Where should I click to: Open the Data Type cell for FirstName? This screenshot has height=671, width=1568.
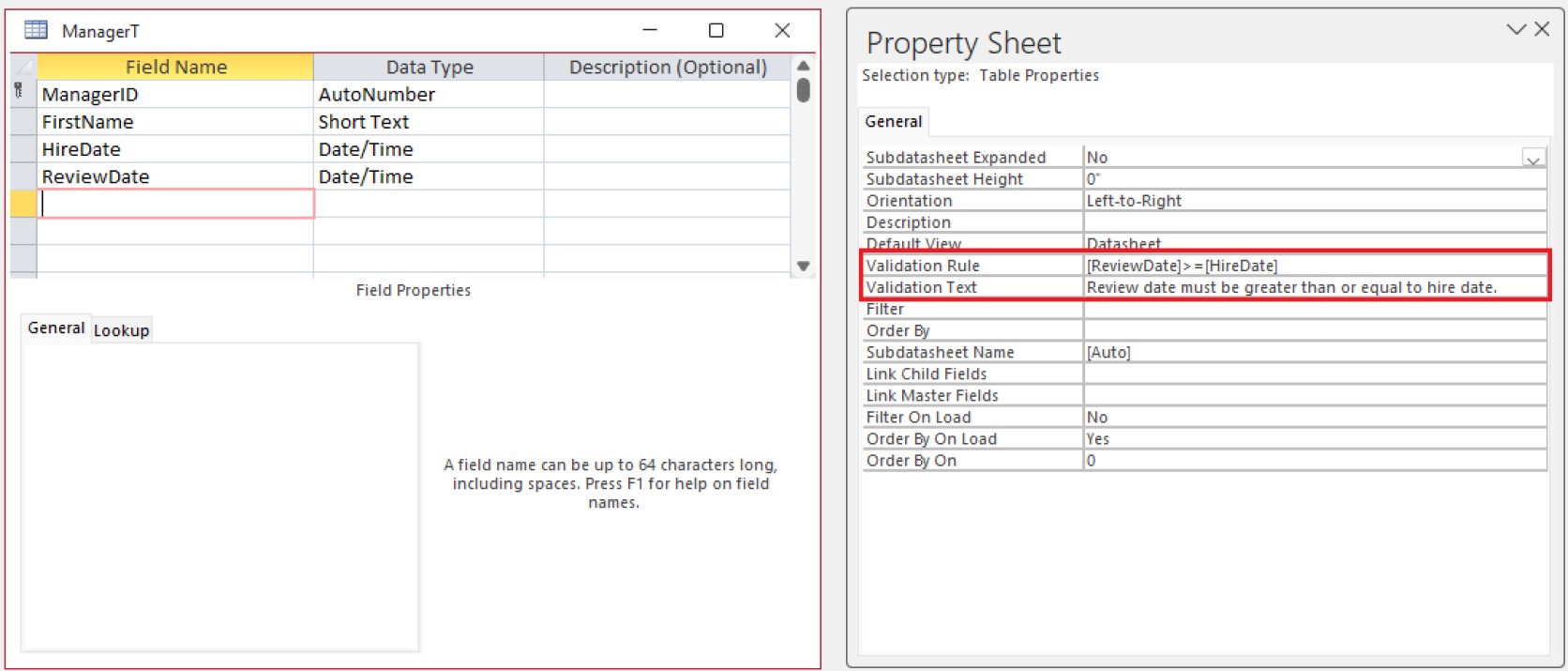pos(429,122)
